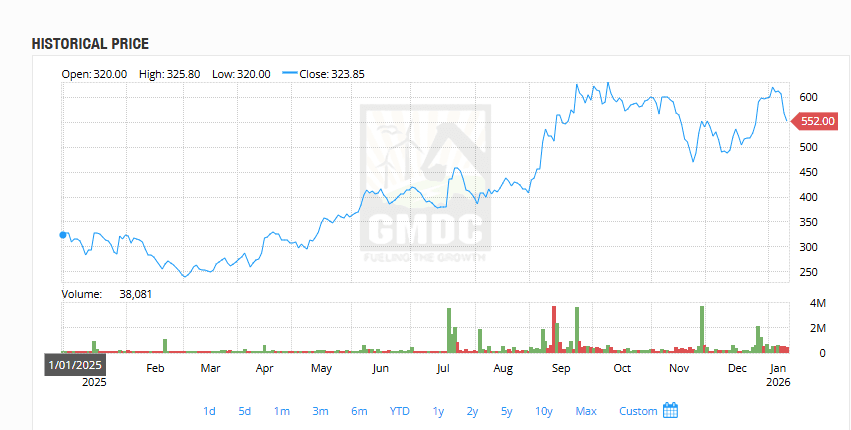This screenshot has width=851, height=430.
Task: Click the blue Close line legend marker
Action: [290, 74]
